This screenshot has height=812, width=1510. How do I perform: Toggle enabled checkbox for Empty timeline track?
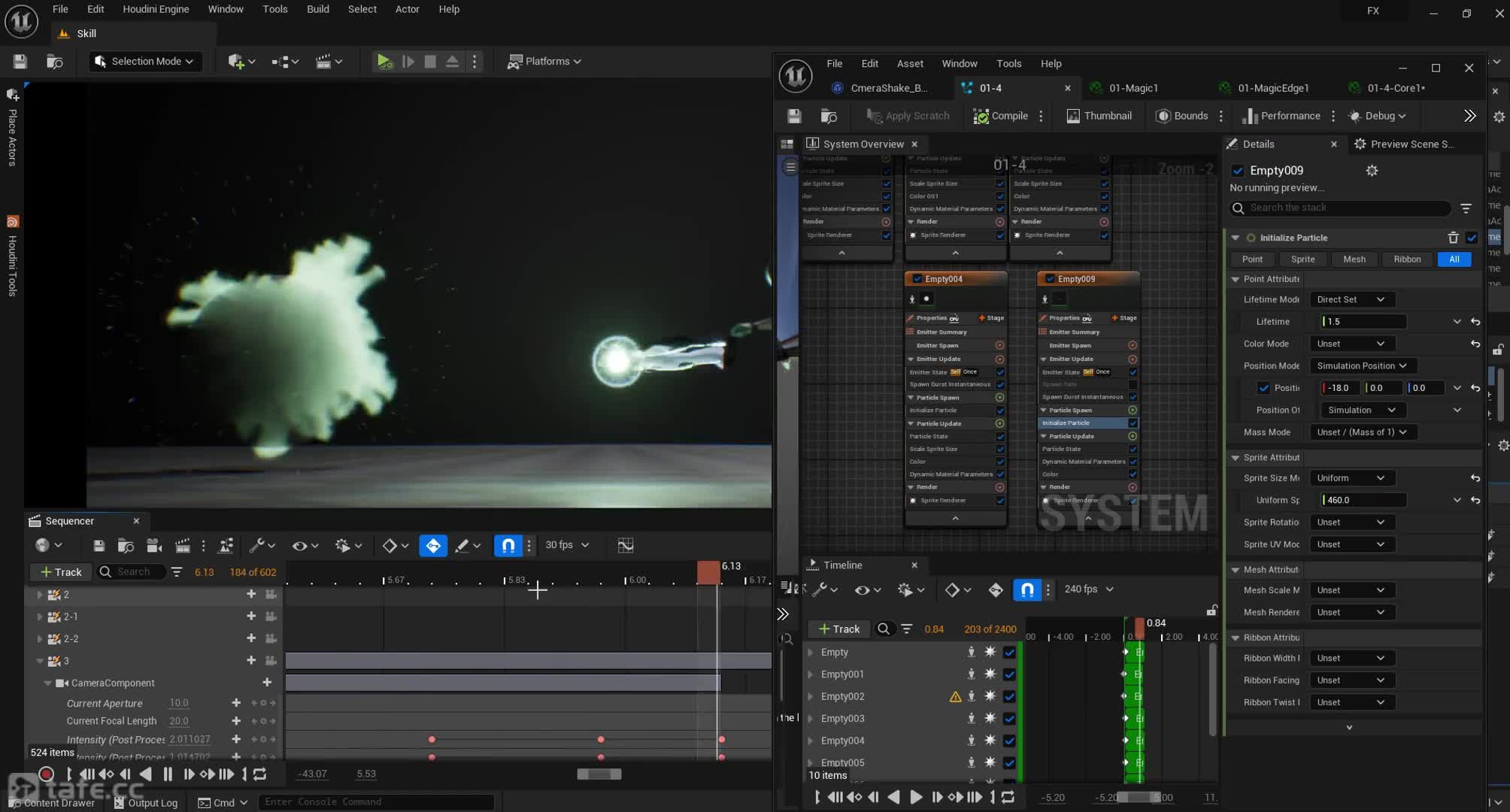tap(1009, 653)
